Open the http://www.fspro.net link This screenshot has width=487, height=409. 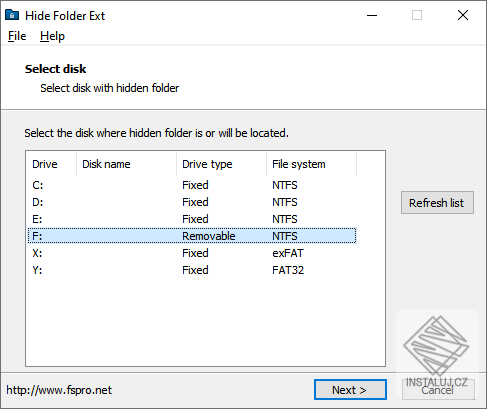click(59, 390)
